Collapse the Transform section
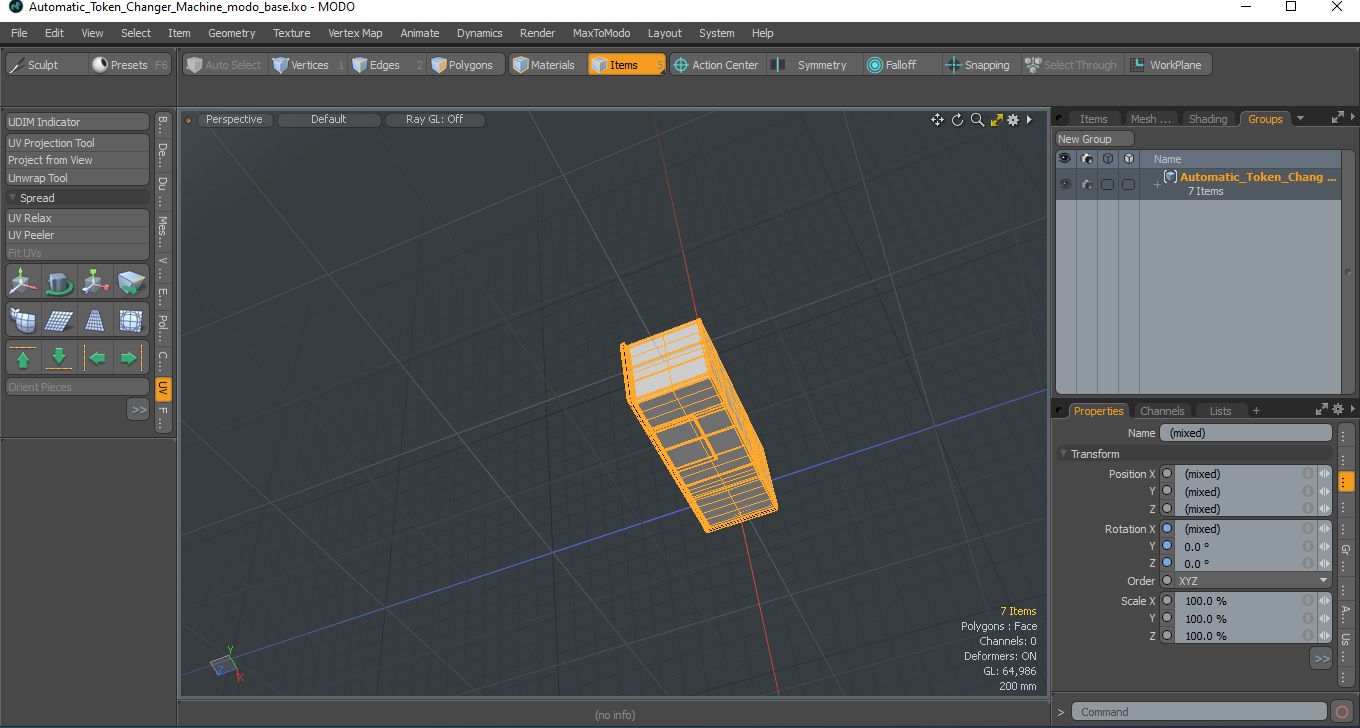The width and height of the screenshot is (1360, 728). click(1064, 454)
